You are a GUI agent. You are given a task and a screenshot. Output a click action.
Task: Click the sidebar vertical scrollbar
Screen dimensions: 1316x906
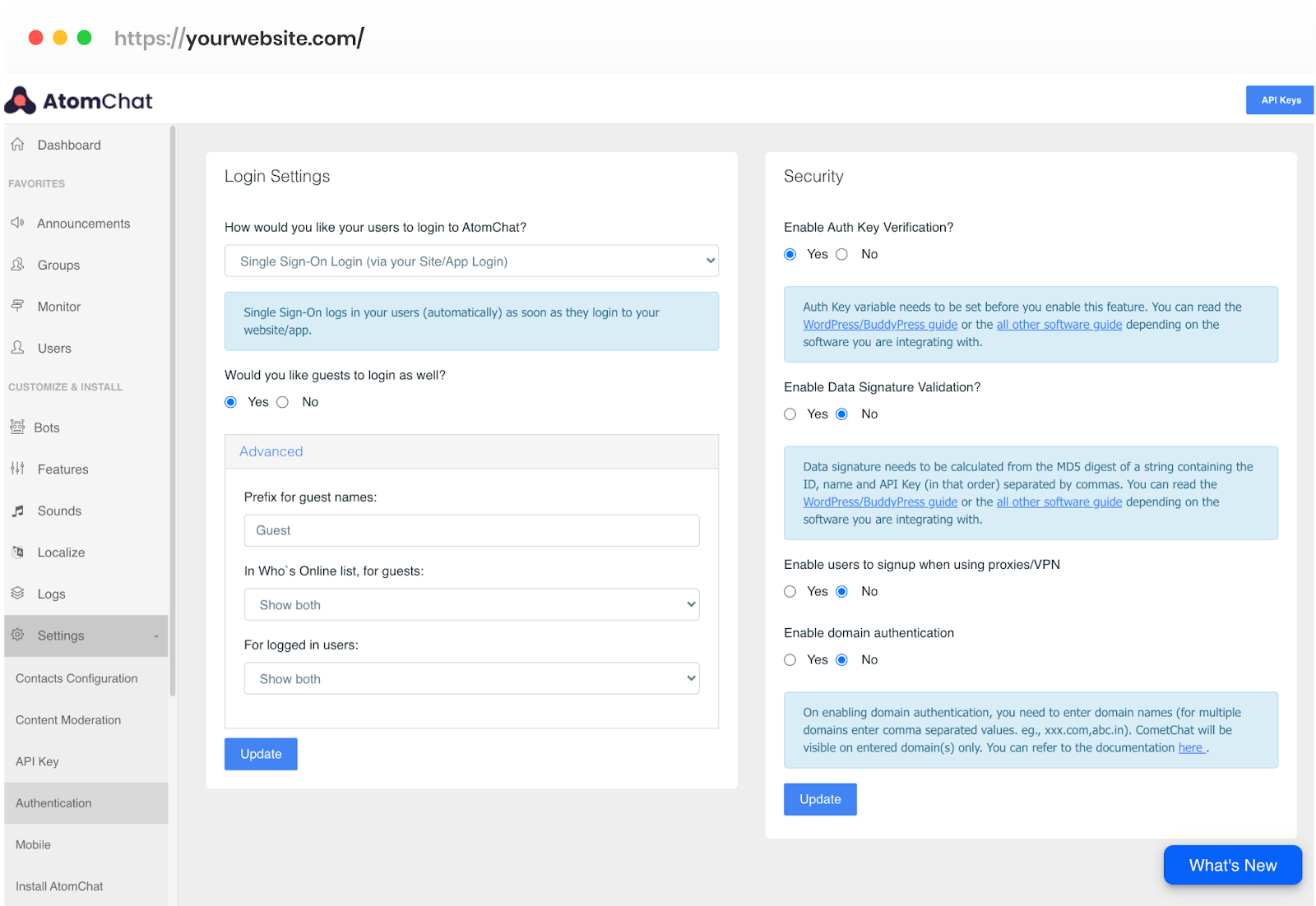click(173, 410)
